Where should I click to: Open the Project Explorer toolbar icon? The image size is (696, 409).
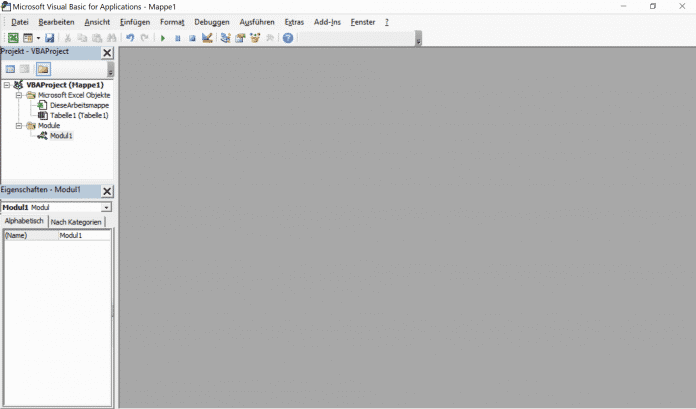225,38
